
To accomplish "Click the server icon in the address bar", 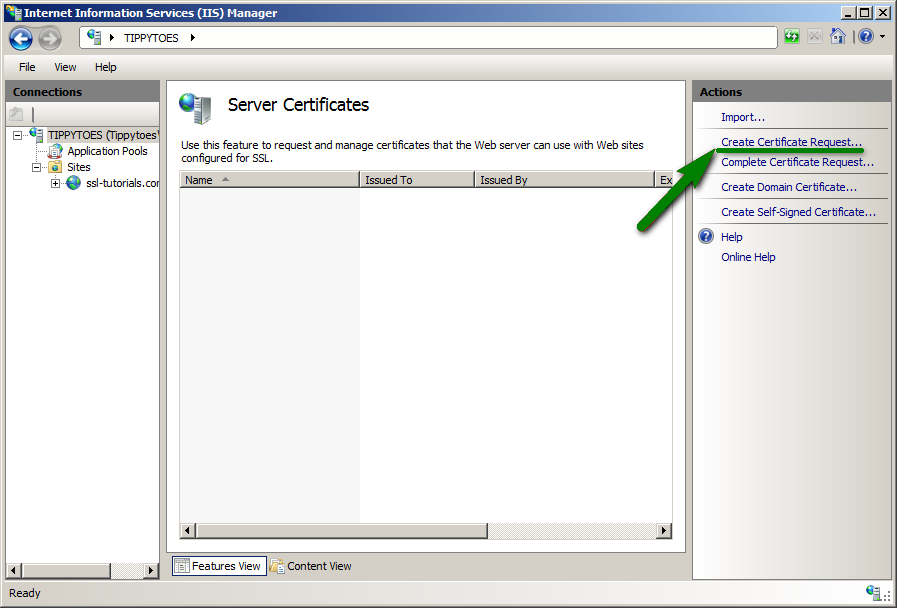I will 94,37.
